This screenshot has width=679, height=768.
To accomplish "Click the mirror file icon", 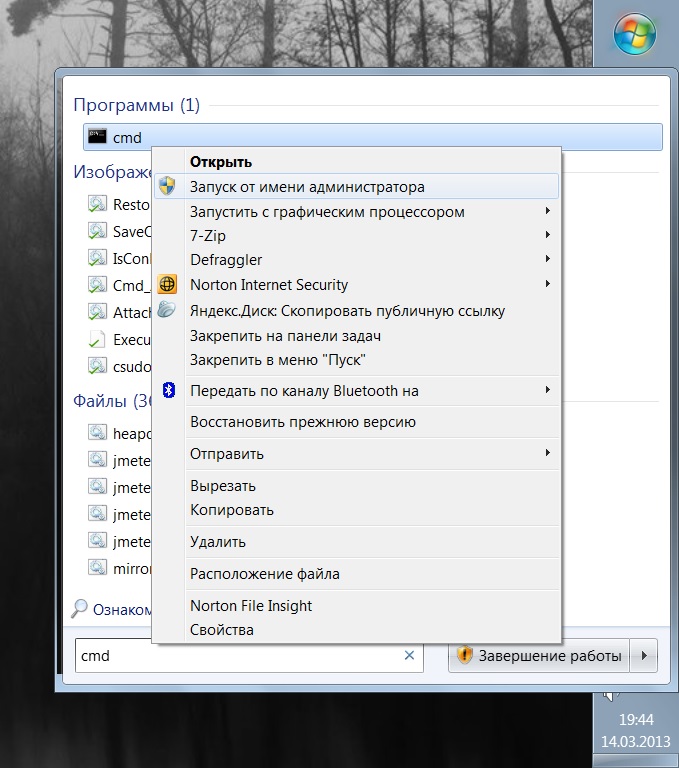I will [x=97, y=567].
